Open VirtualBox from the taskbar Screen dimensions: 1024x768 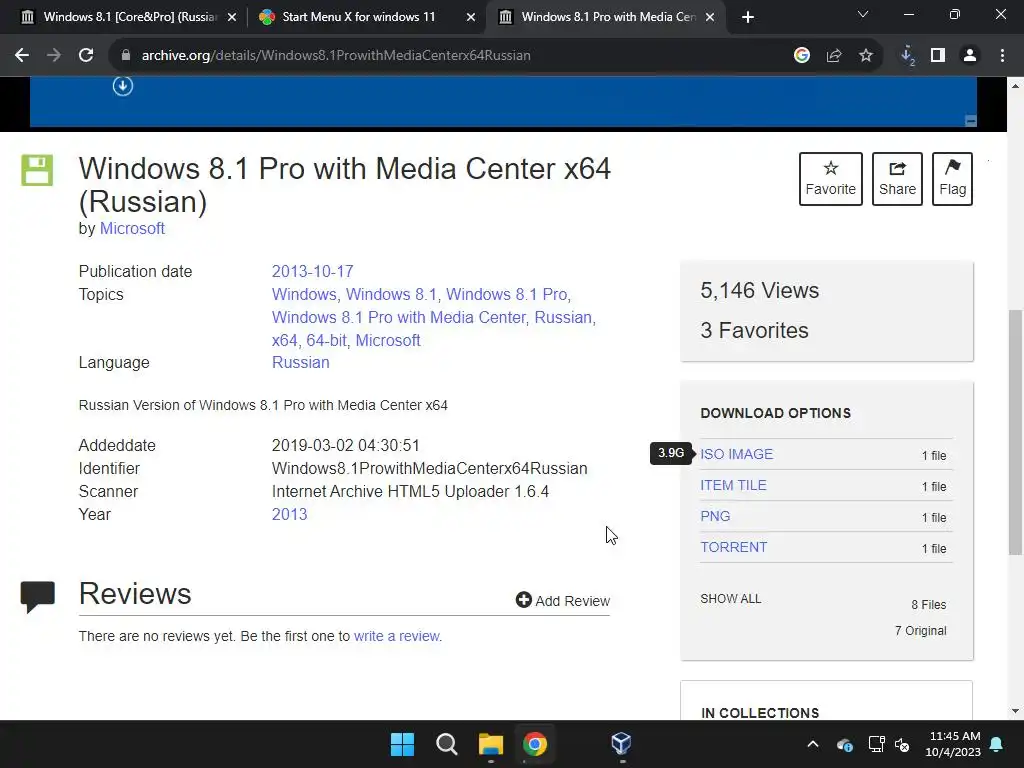621,744
